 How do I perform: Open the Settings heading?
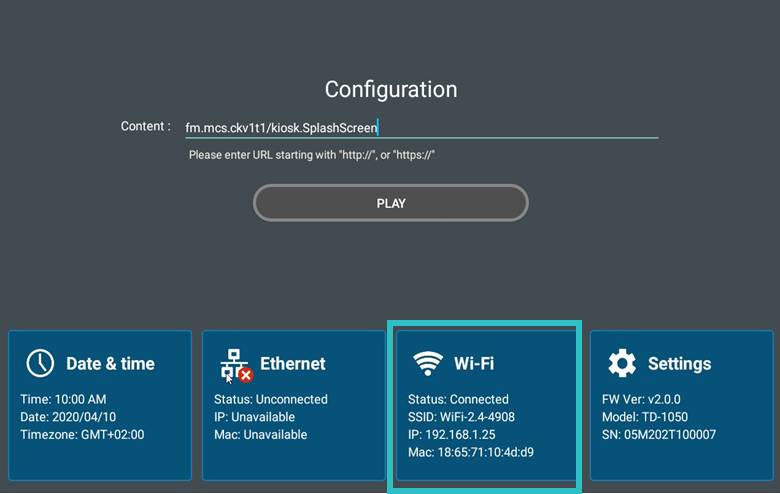point(680,364)
